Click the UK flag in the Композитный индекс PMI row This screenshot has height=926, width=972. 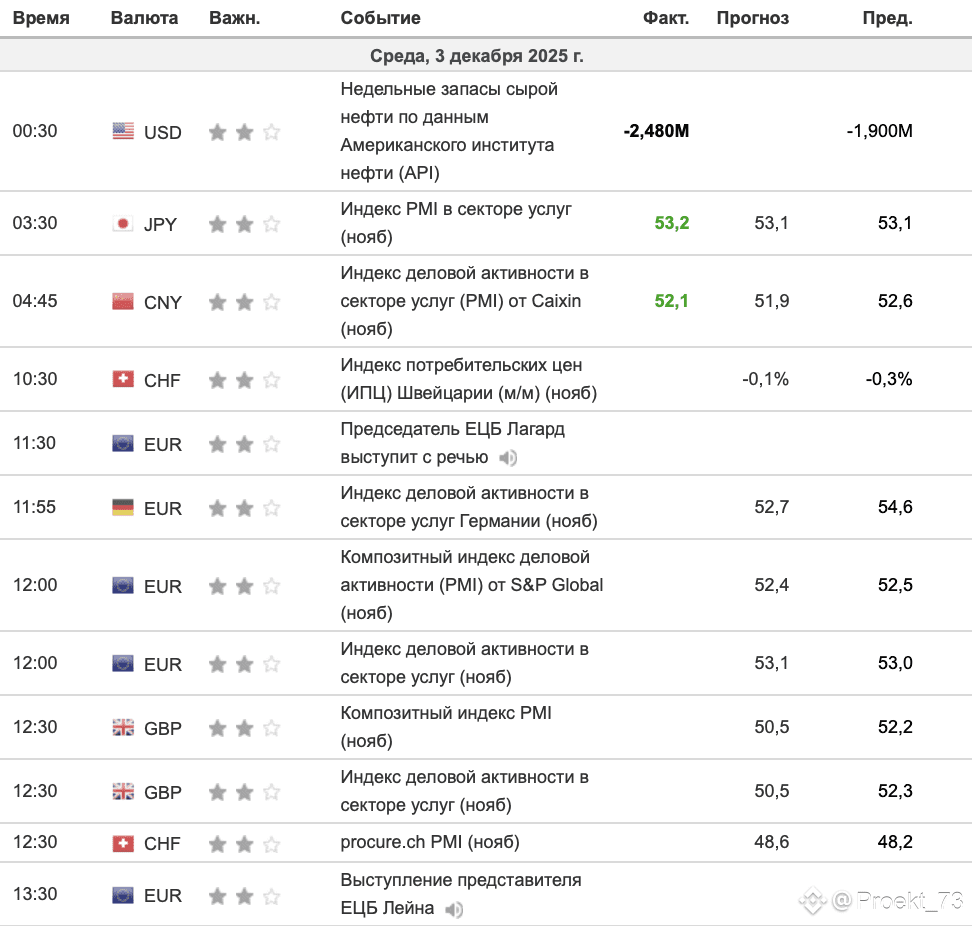click(123, 727)
